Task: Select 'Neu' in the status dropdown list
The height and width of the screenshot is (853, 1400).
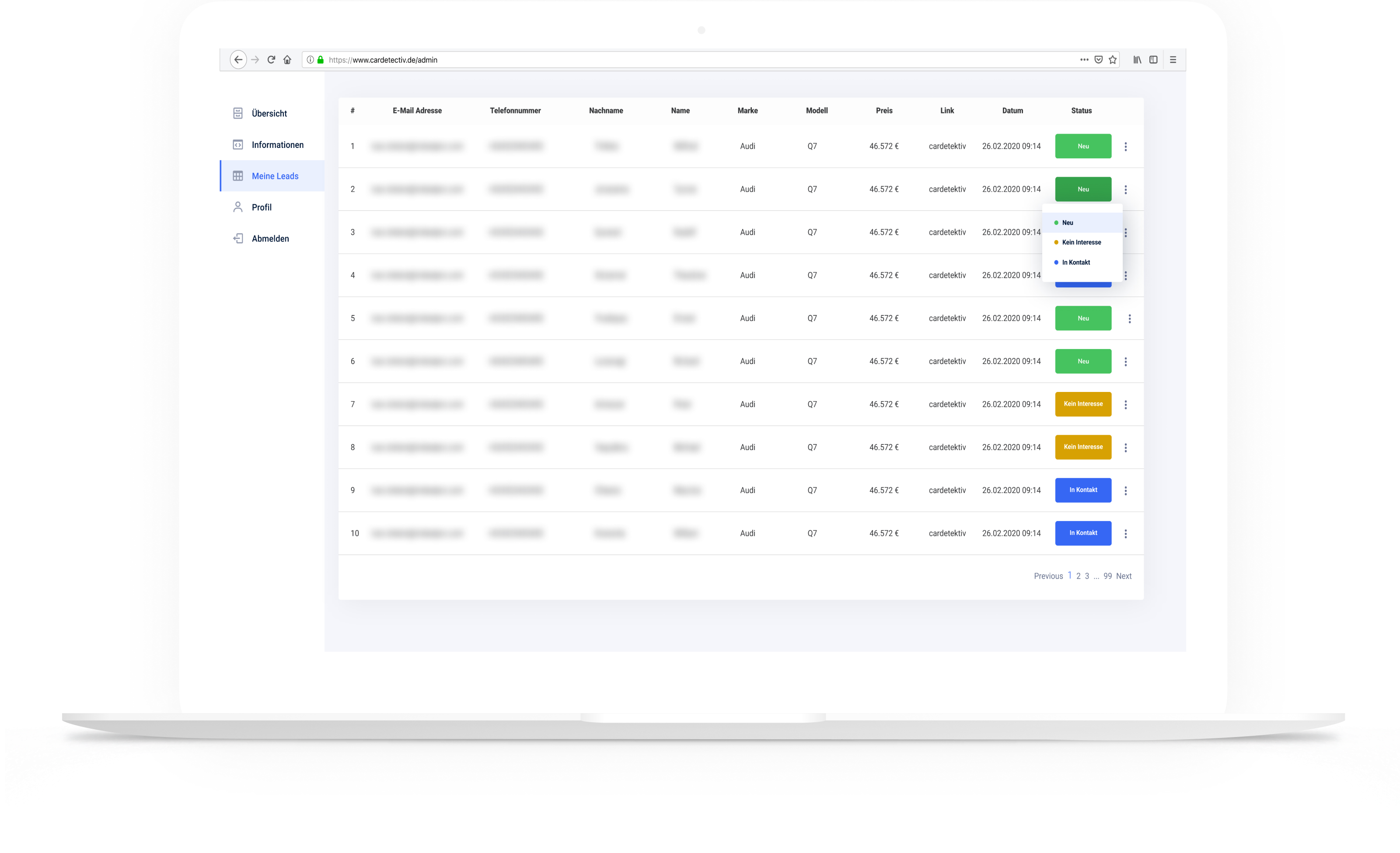Action: point(1068,223)
